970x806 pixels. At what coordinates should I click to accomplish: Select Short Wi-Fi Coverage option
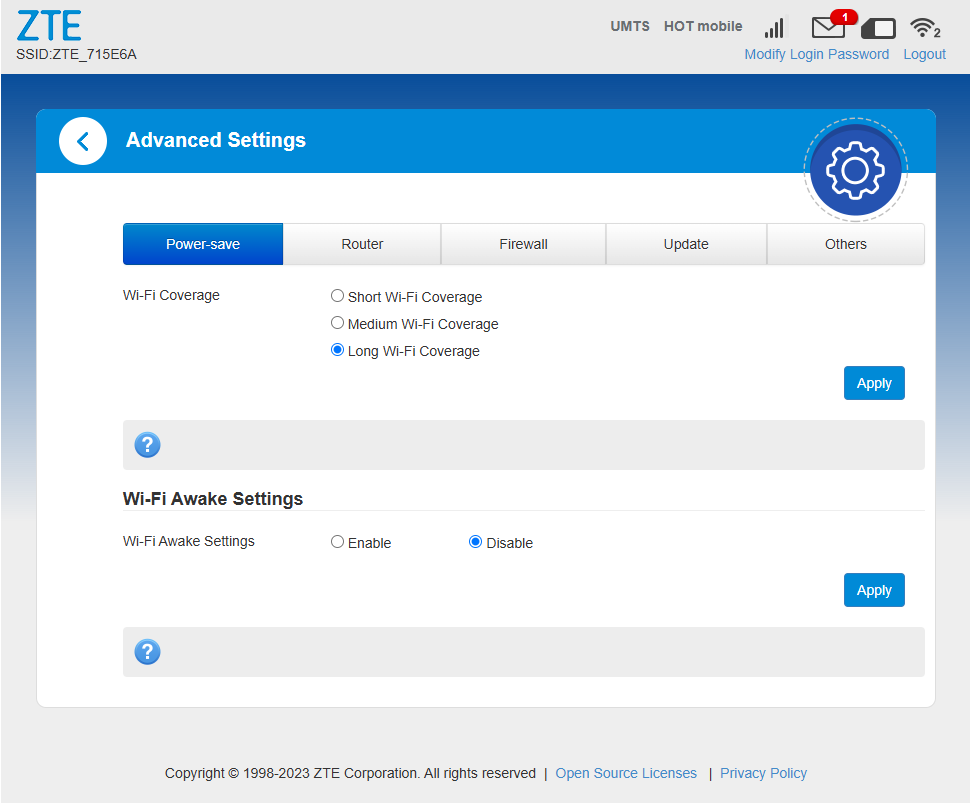click(x=337, y=296)
